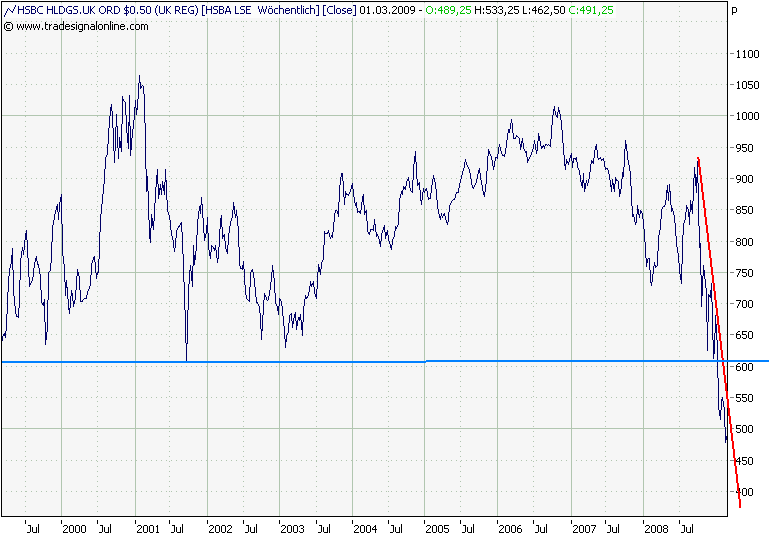Click the 1000 price axis label
Viewport: 769px width, 536px height.
pos(747,116)
